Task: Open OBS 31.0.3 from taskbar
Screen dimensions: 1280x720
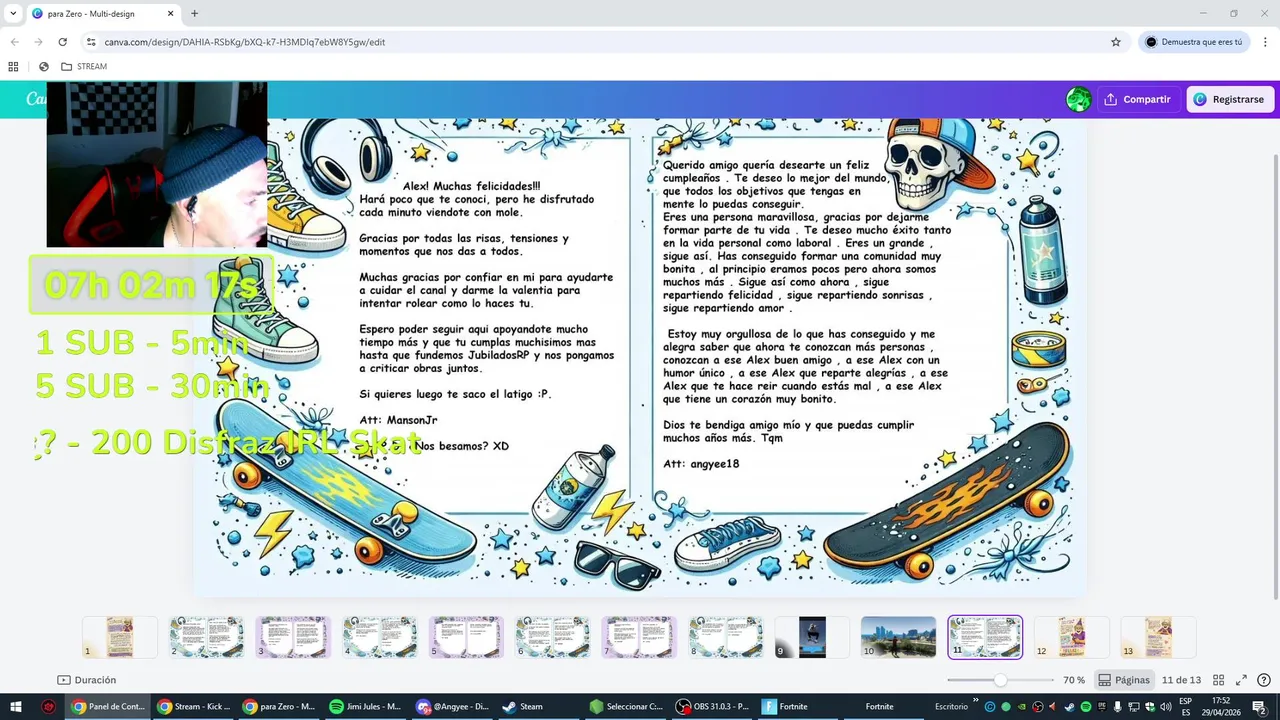Action: coord(712,706)
